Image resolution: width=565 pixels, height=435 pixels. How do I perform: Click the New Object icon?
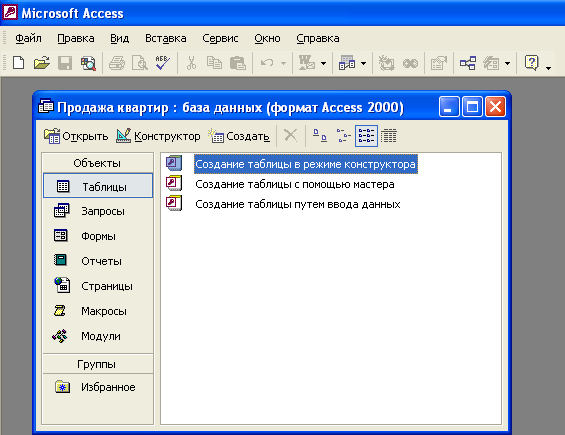(491, 63)
